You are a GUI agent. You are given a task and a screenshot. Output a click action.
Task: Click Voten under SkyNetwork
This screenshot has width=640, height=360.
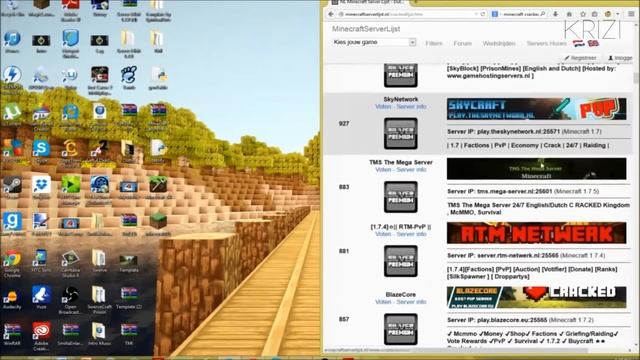pos(383,107)
